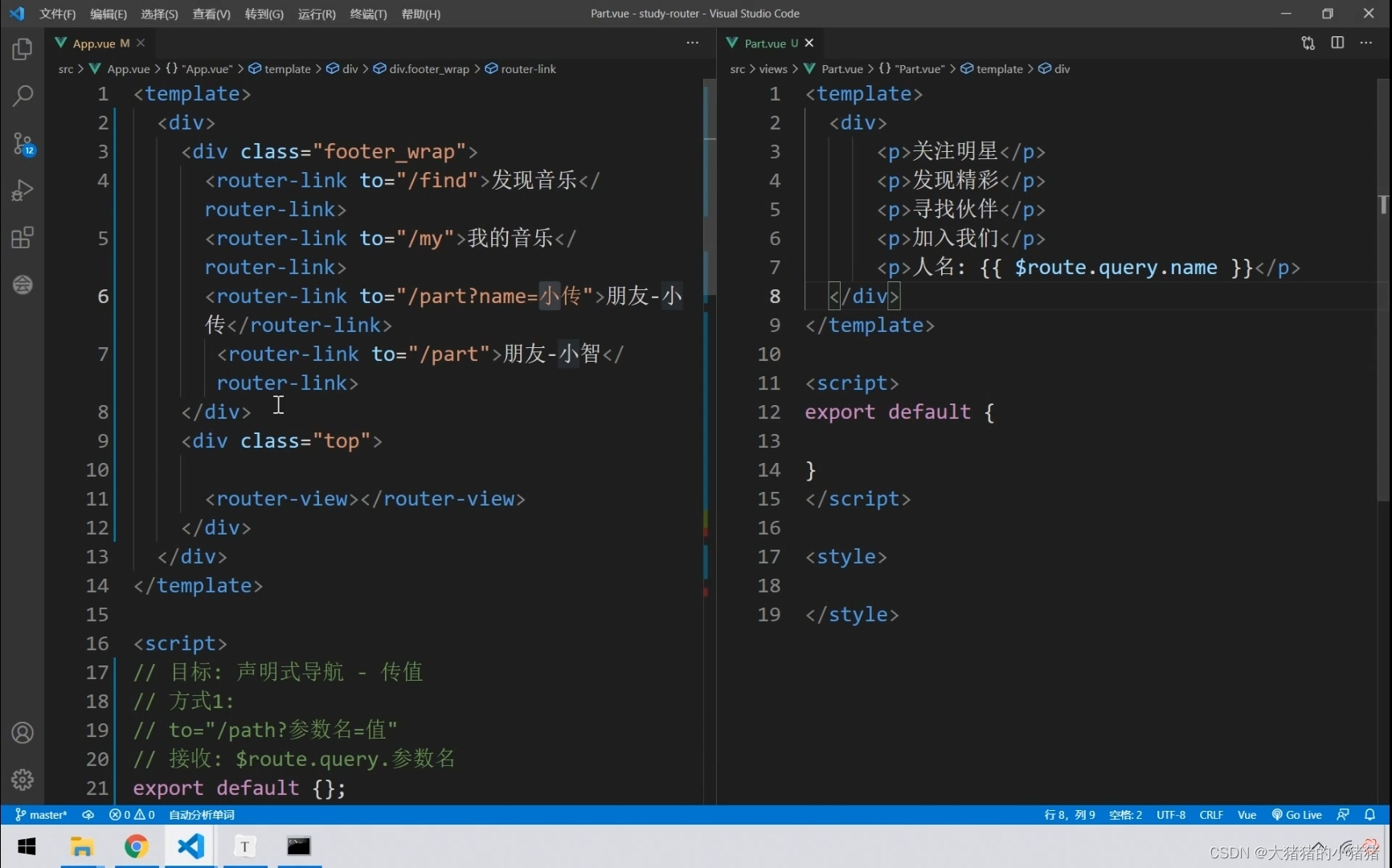Click 'router-link' breadcrumb
Image resolution: width=1392 pixels, height=868 pixels.
tap(521, 69)
